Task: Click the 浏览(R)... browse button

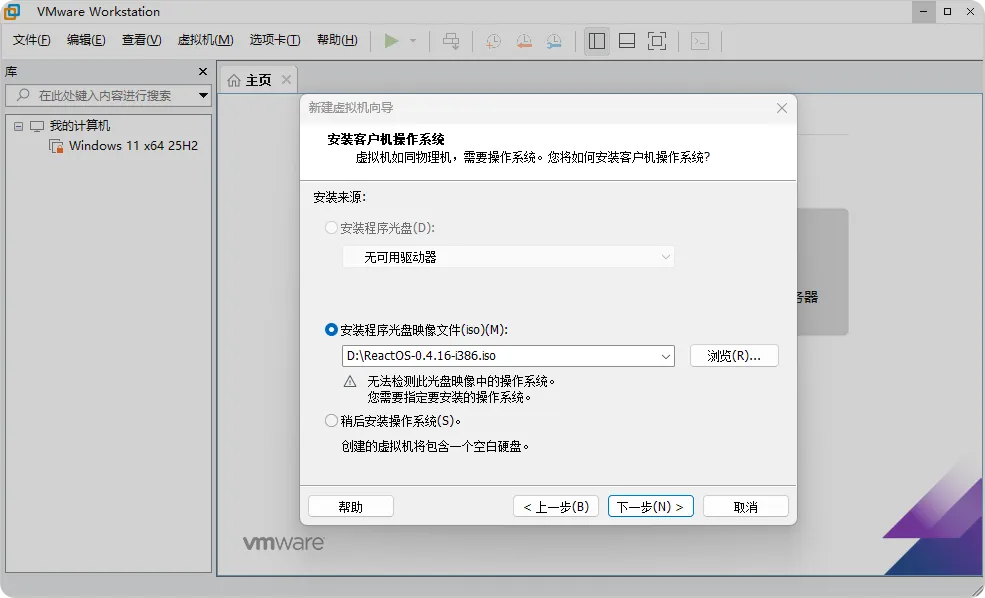Action: click(734, 356)
